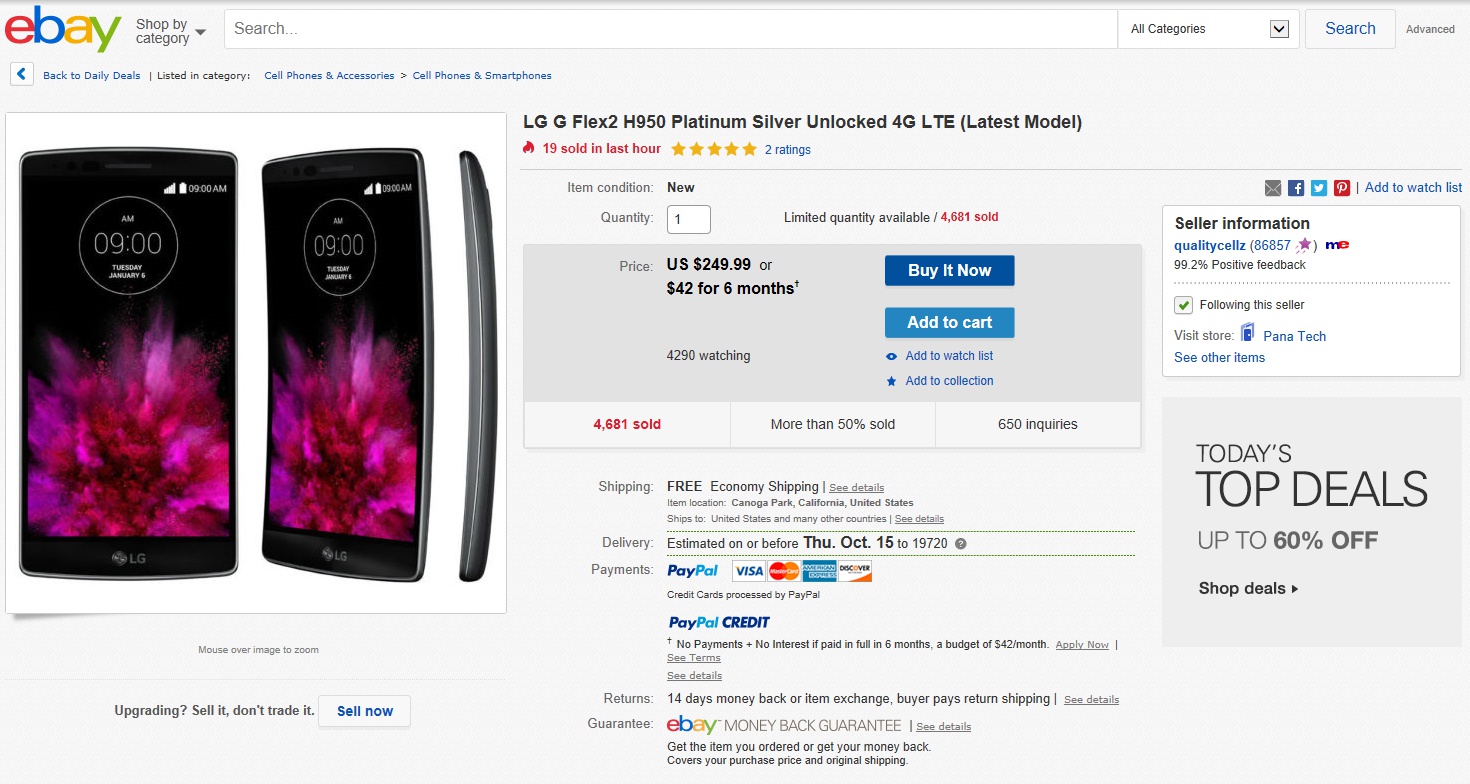
Task: Click the Pana Tech store icon
Action: point(1248,334)
